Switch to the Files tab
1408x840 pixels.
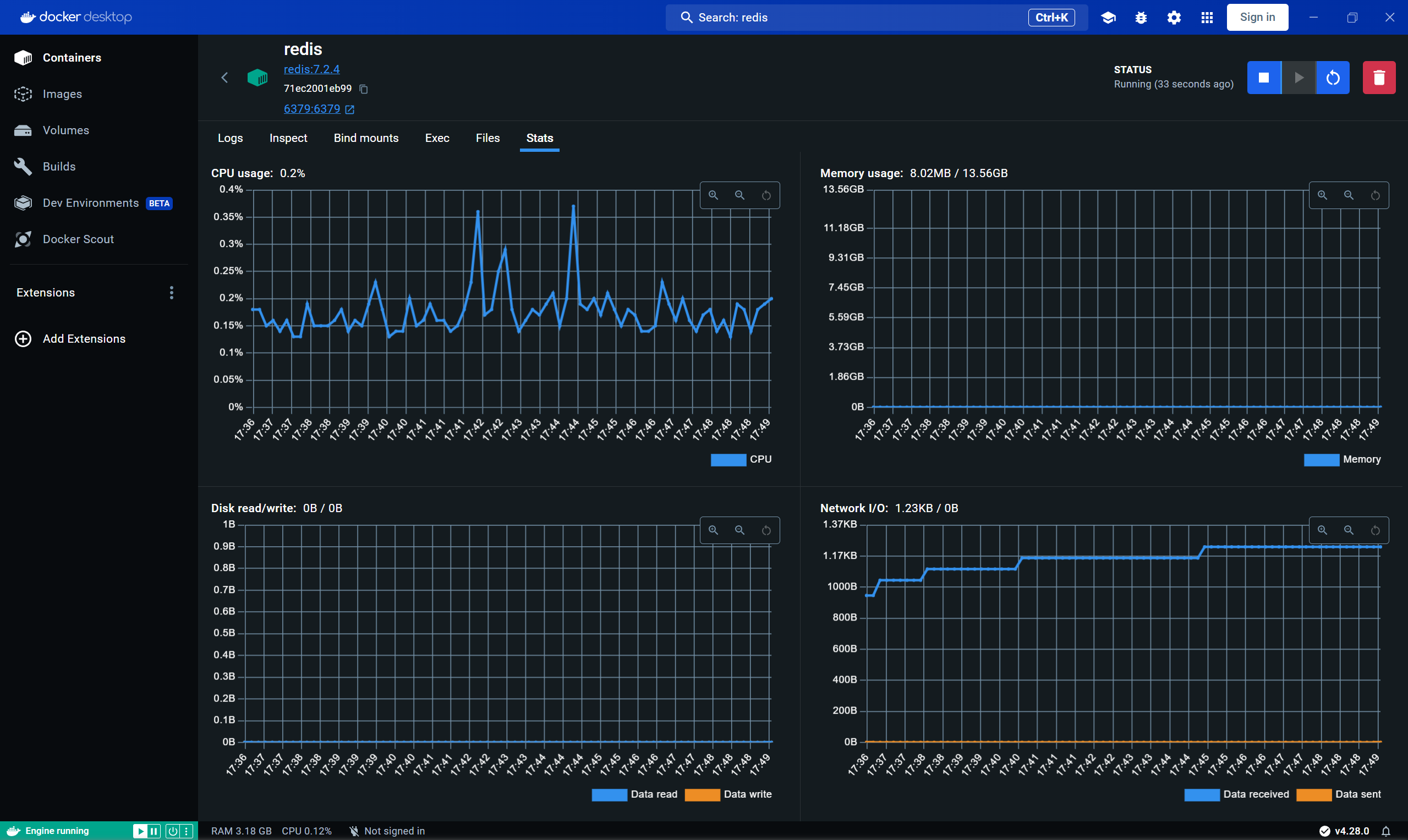(x=487, y=138)
